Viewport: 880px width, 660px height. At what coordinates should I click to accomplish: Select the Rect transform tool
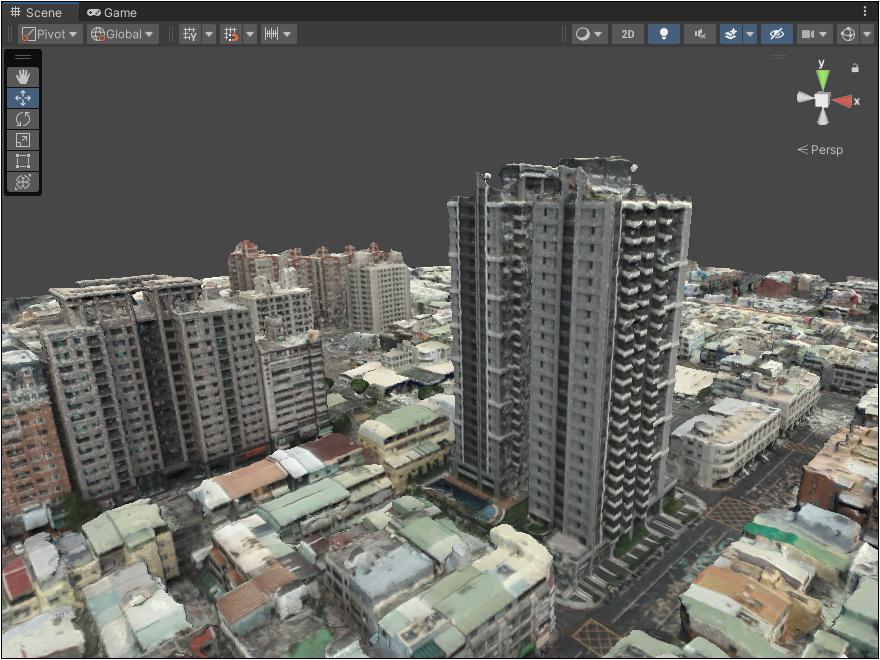(x=23, y=161)
